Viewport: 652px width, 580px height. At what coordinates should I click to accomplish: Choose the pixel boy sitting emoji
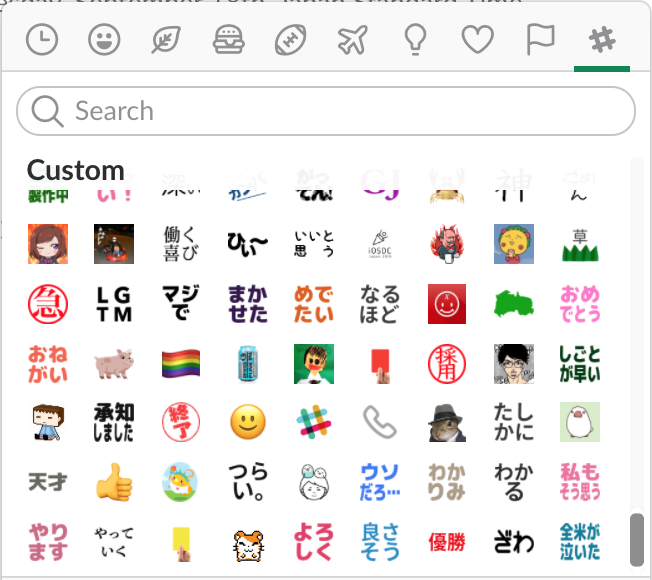(x=48, y=422)
